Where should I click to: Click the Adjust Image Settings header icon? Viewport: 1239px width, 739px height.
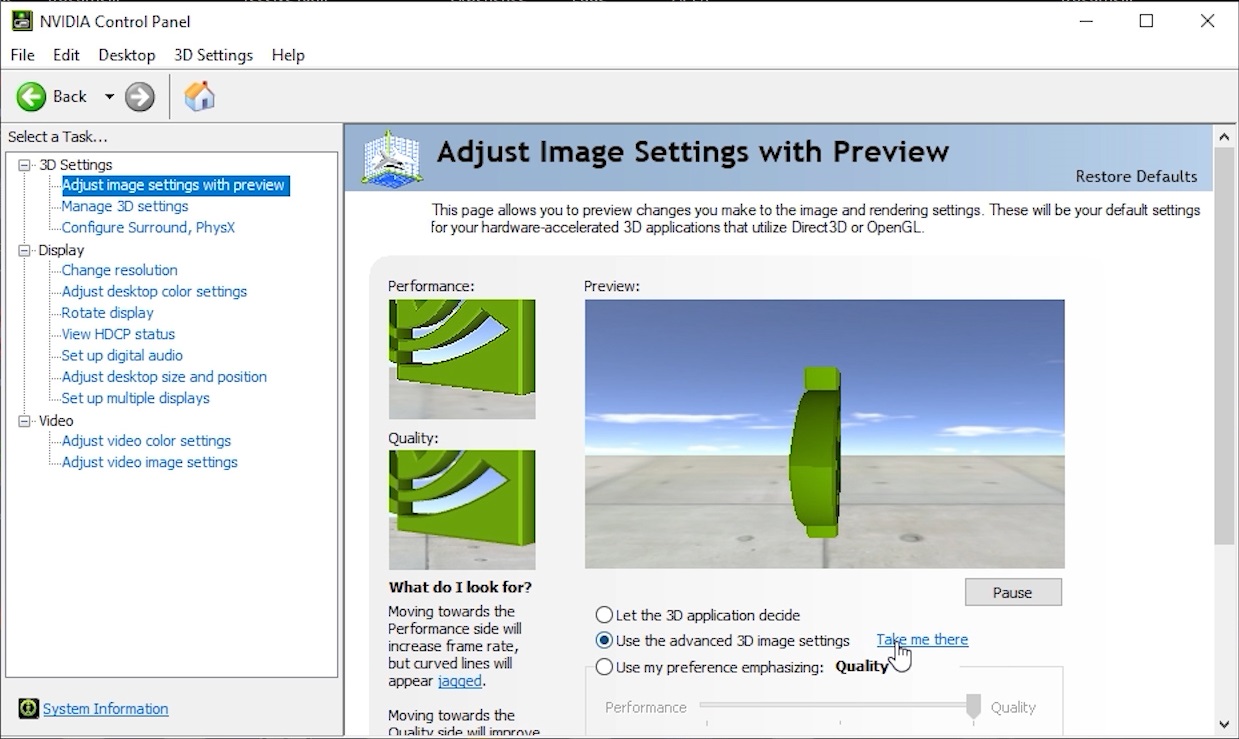[x=392, y=158]
